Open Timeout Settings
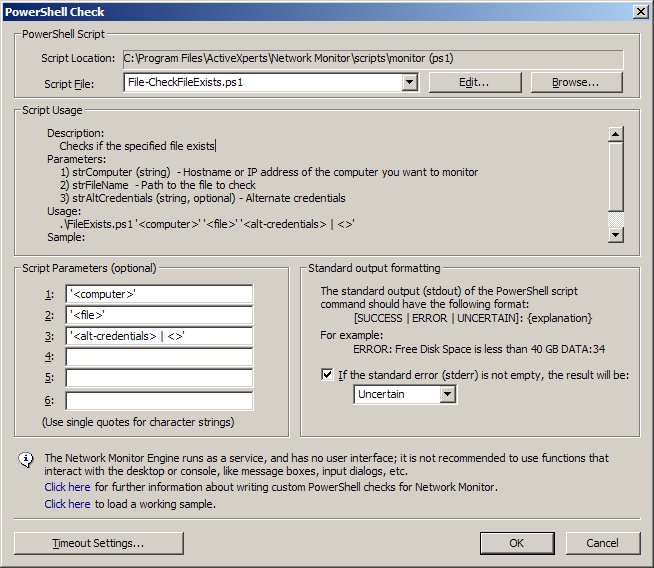 [x=99, y=543]
